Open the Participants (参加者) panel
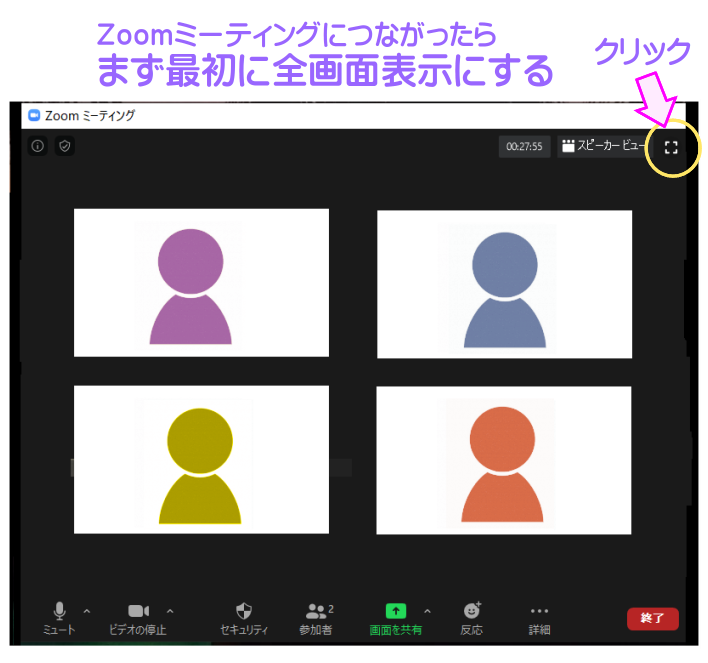The image size is (708, 663). point(317,618)
